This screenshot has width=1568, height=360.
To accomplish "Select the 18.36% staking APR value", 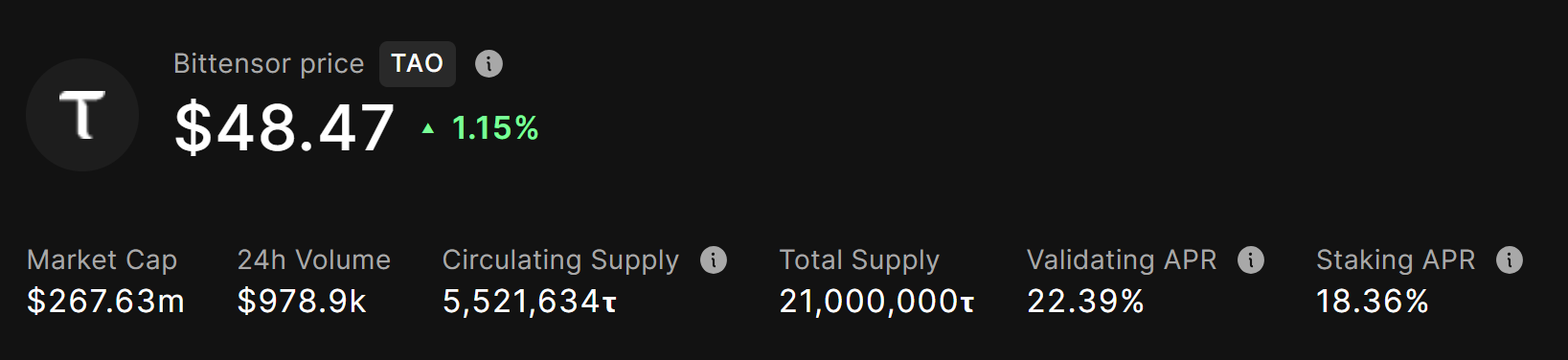I will pos(1372,302).
